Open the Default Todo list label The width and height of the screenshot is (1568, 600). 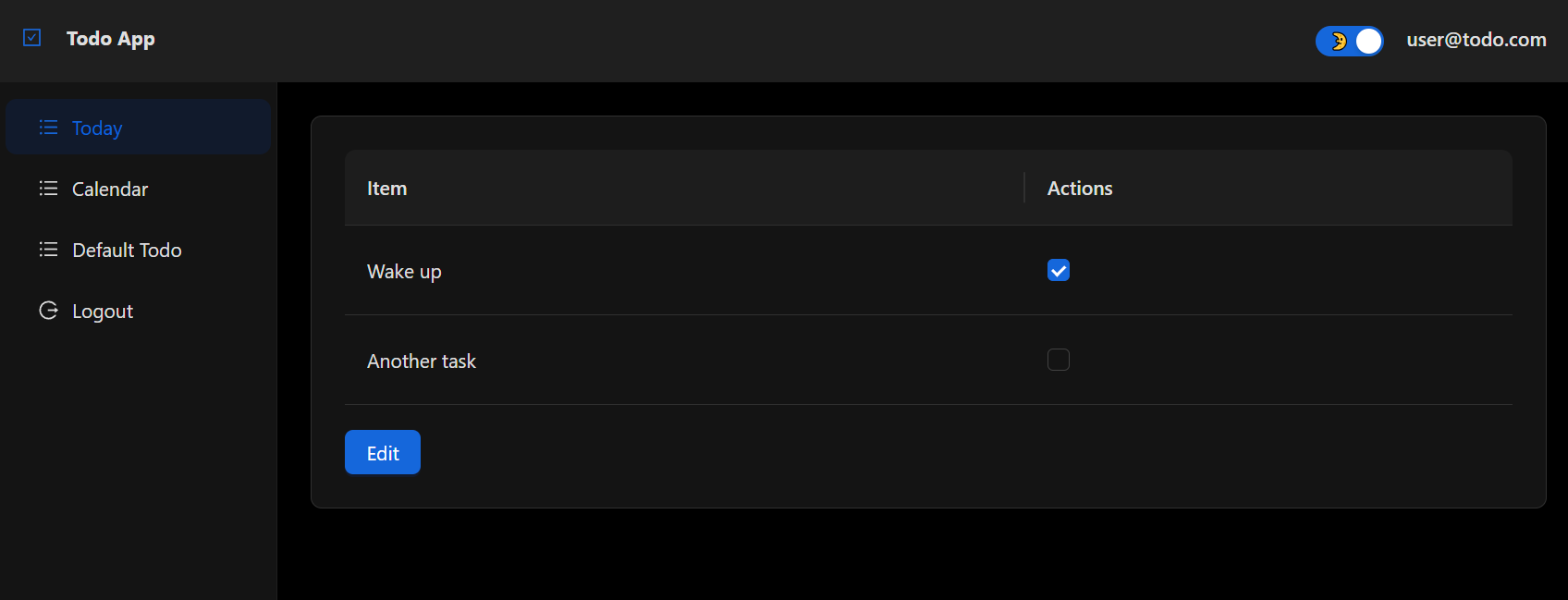(x=127, y=251)
